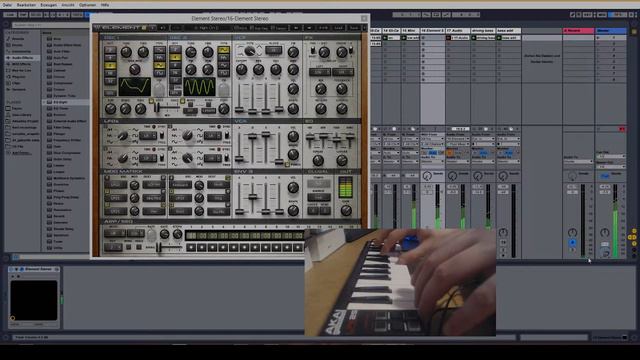Open the Ansicht menu

tap(68, 5)
